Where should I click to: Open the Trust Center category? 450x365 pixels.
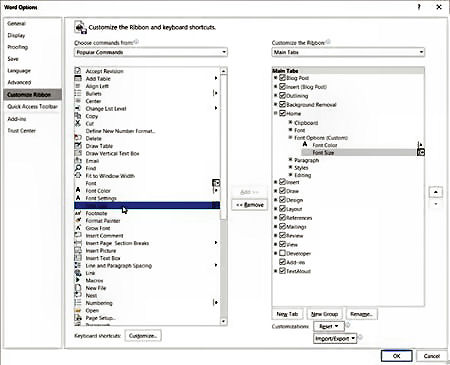(x=22, y=130)
